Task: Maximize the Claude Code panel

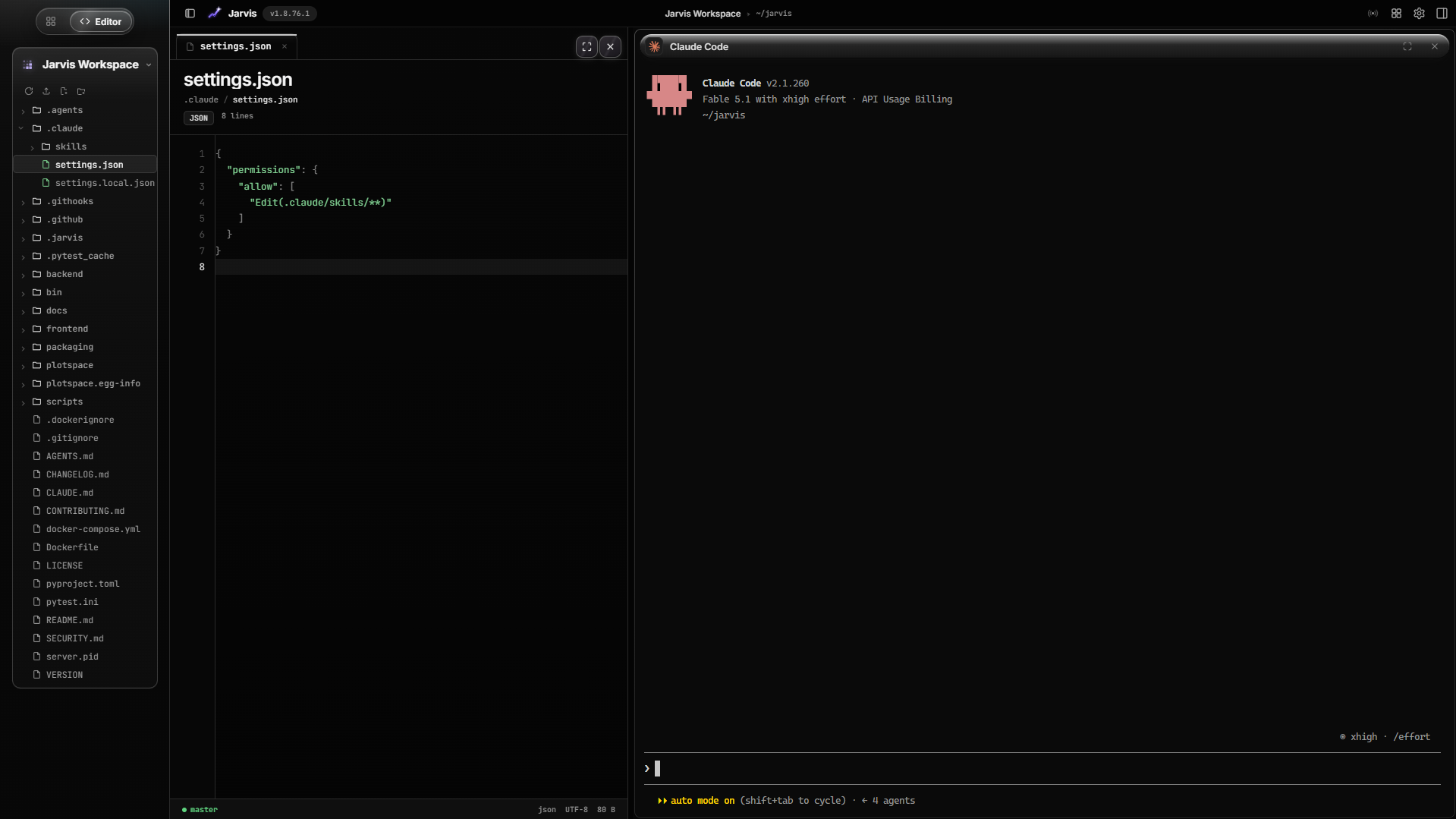Action: [x=1407, y=46]
